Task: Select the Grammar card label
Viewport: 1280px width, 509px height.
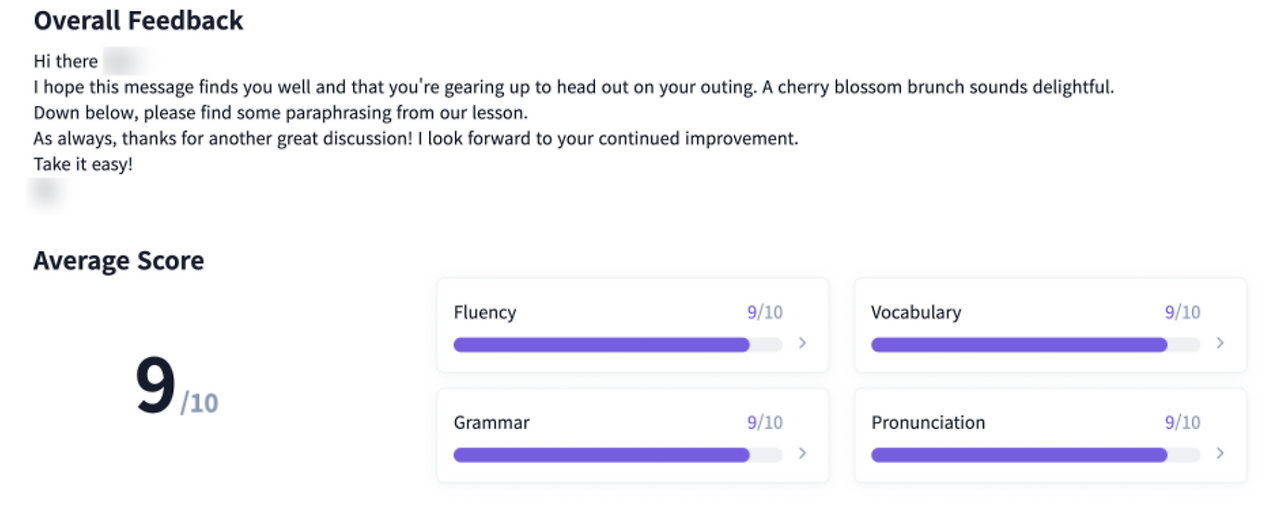Action: click(x=491, y=422)
